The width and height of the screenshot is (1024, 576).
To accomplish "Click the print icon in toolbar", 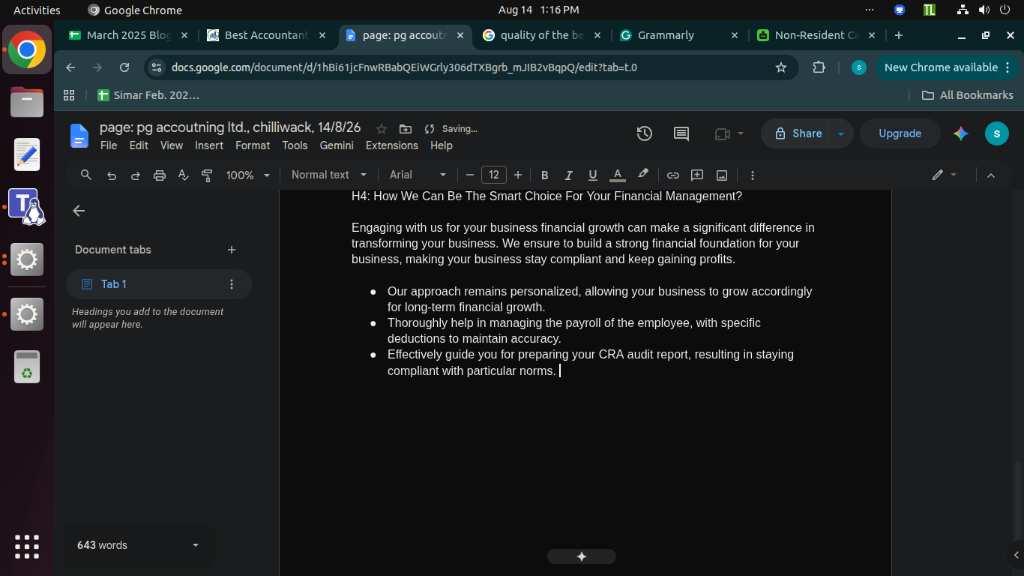I will pyautogui.click(x=159, y=175).
